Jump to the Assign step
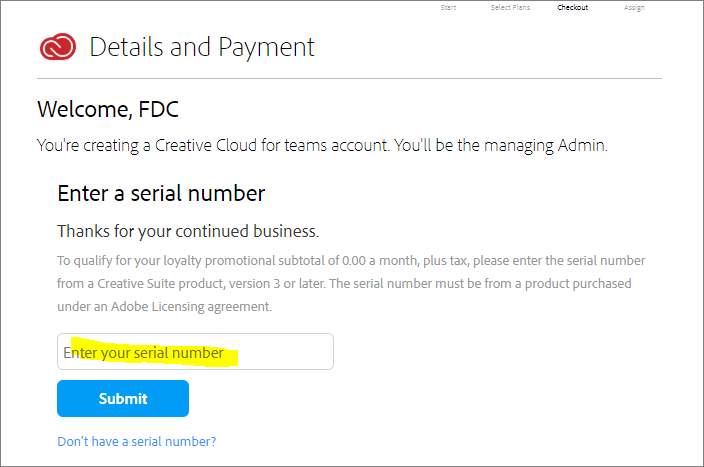Image resolution: width=704 pixels, height=467 pixels. 634,8
